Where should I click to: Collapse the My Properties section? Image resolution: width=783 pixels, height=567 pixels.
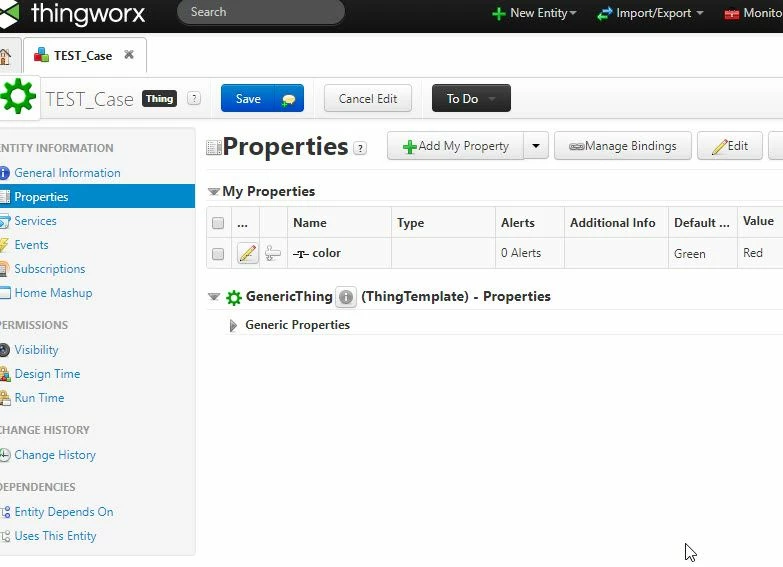pos(214,192)
